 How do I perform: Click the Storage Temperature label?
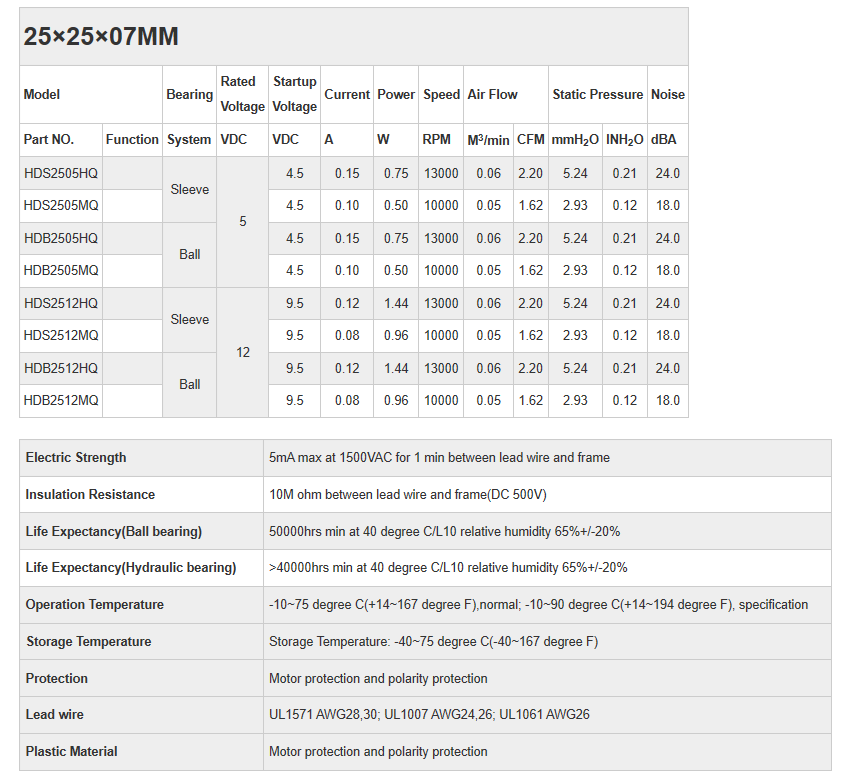coord(89,642)
